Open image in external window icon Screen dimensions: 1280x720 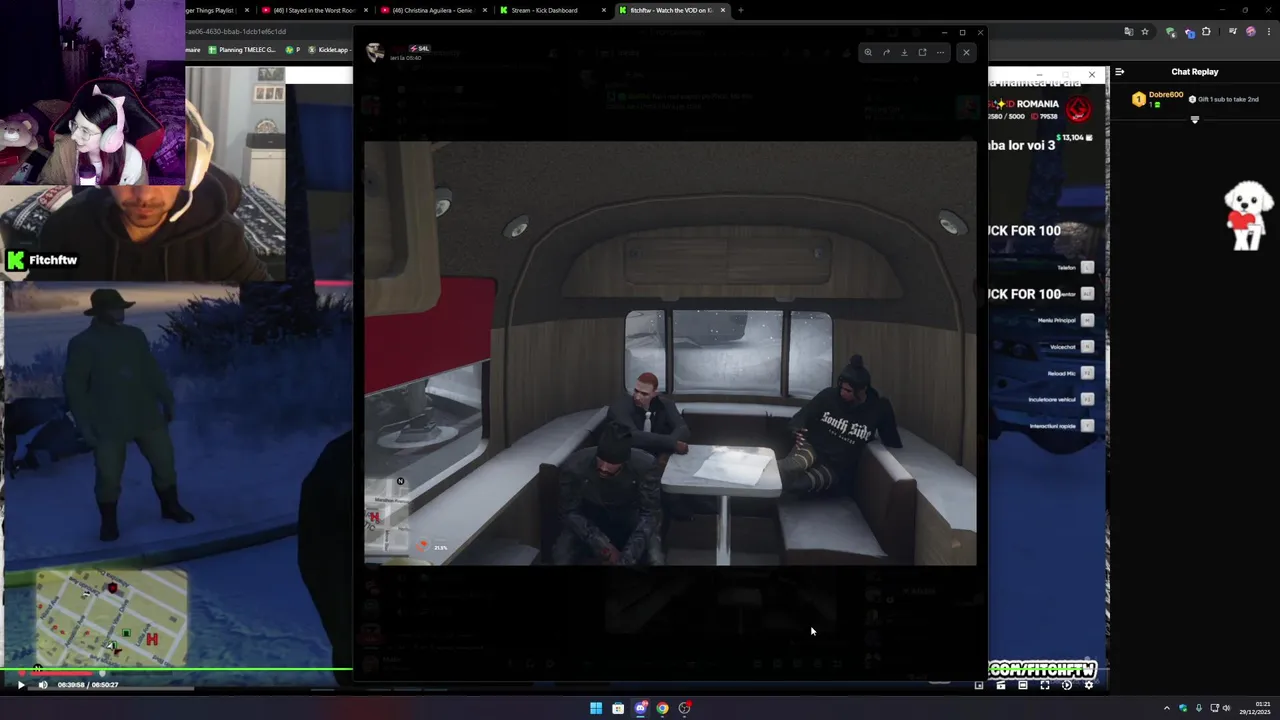click(922, 52)
